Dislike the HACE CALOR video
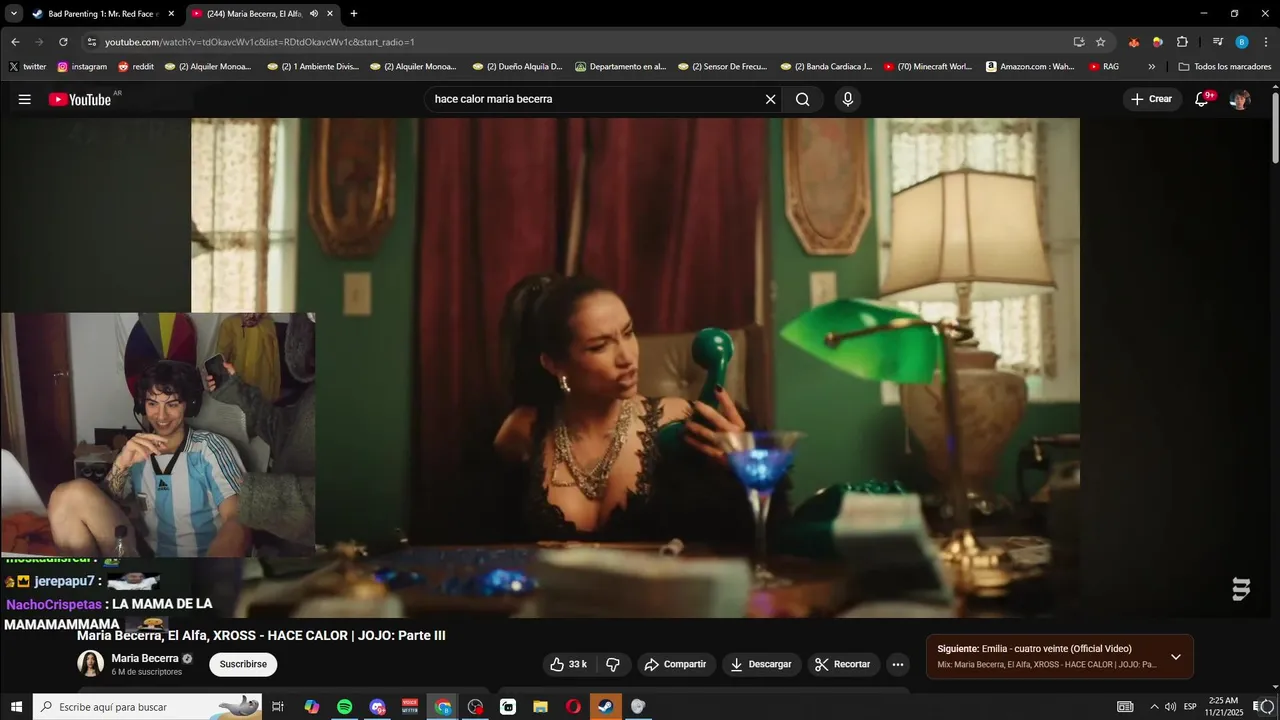Viewport: 1280px width, 720px height. click(x=613, y=664)
